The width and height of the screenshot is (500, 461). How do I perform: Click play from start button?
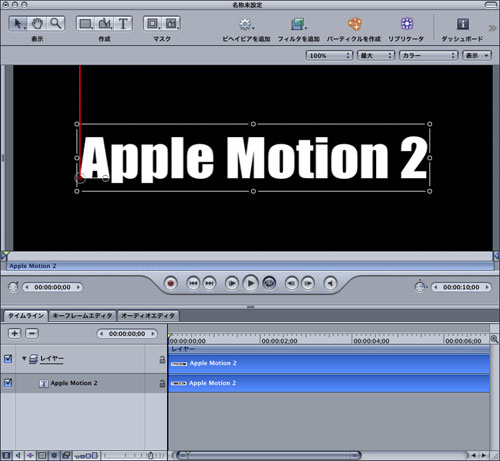point(232,283)
